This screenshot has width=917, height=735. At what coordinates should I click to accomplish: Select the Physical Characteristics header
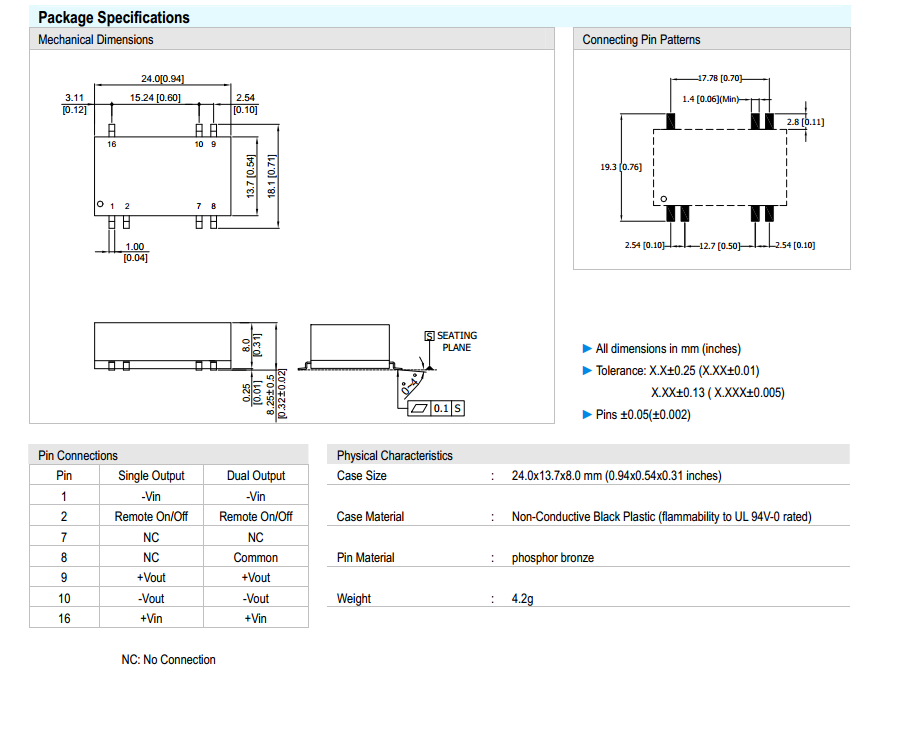point(394,456)
